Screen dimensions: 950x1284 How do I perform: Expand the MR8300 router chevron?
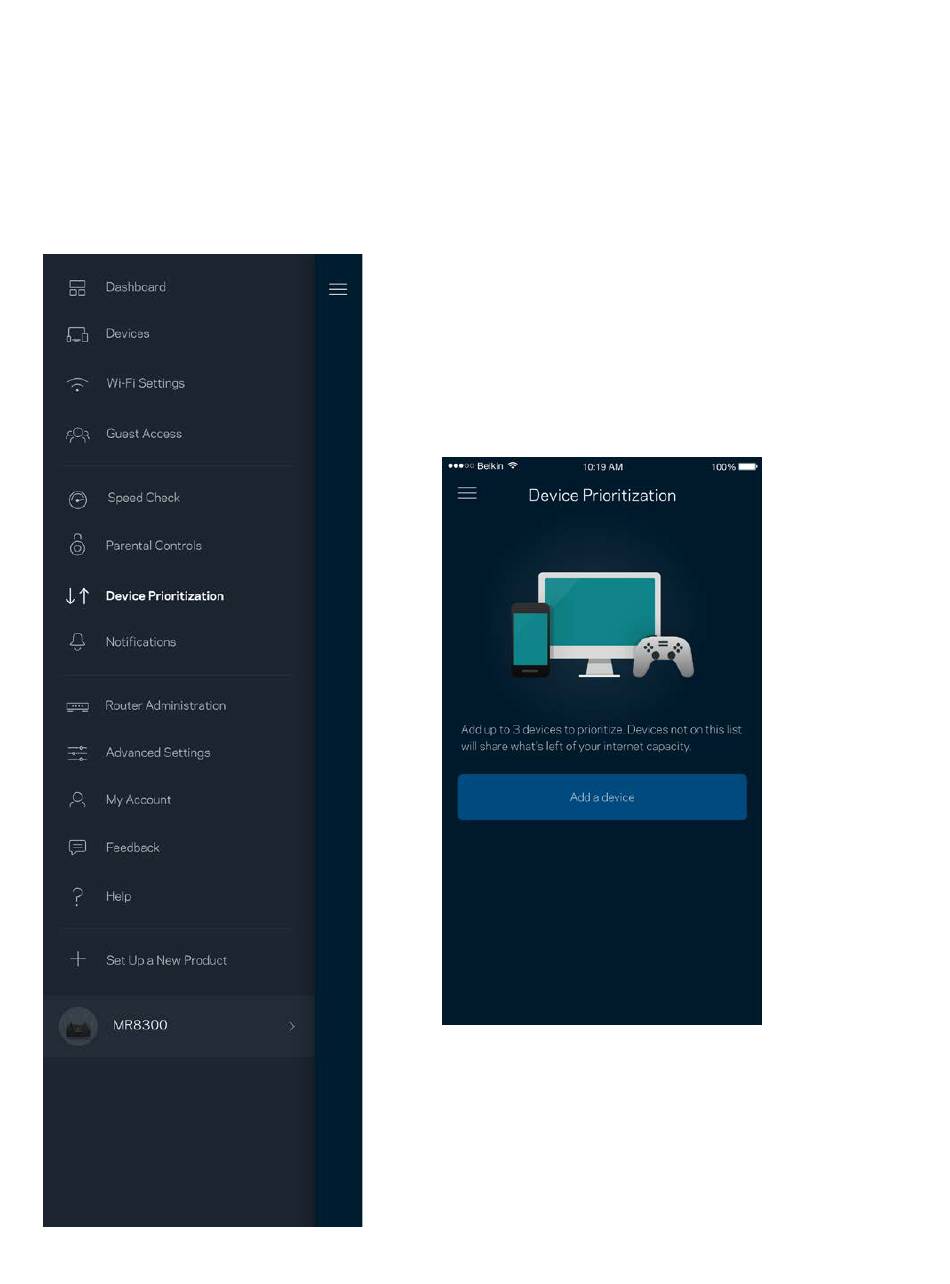pyautogui.click(x=292, y=1026)
